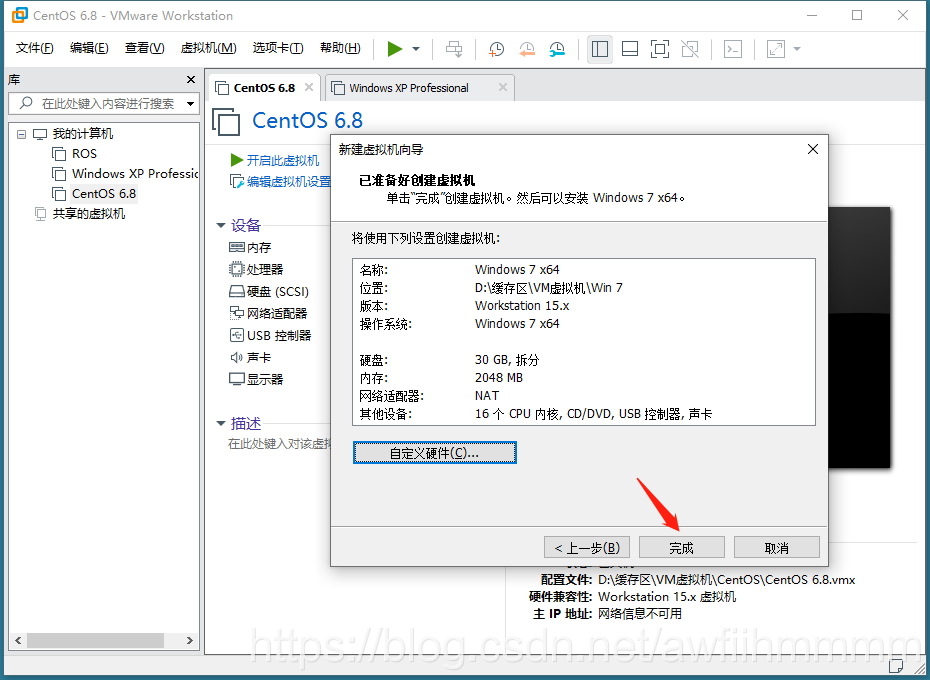Click the stretch guest display icon
Viewport: 930px width, 680px height.
coord(776,49)
